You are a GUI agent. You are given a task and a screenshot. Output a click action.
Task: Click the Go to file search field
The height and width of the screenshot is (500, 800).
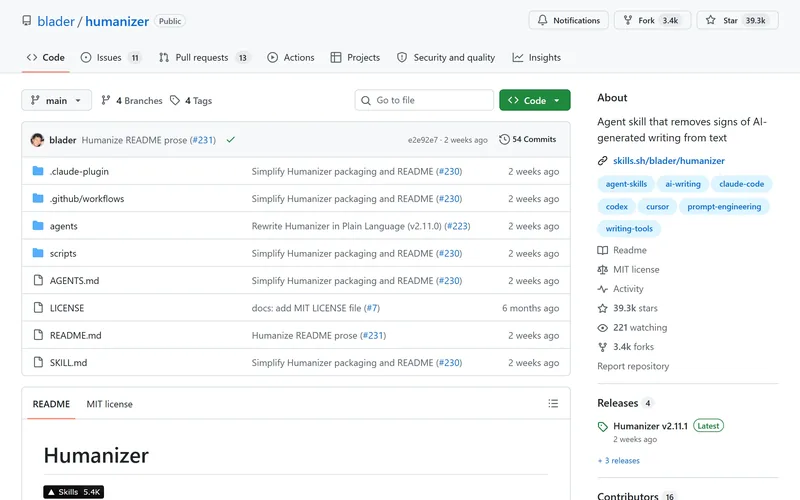424,100
